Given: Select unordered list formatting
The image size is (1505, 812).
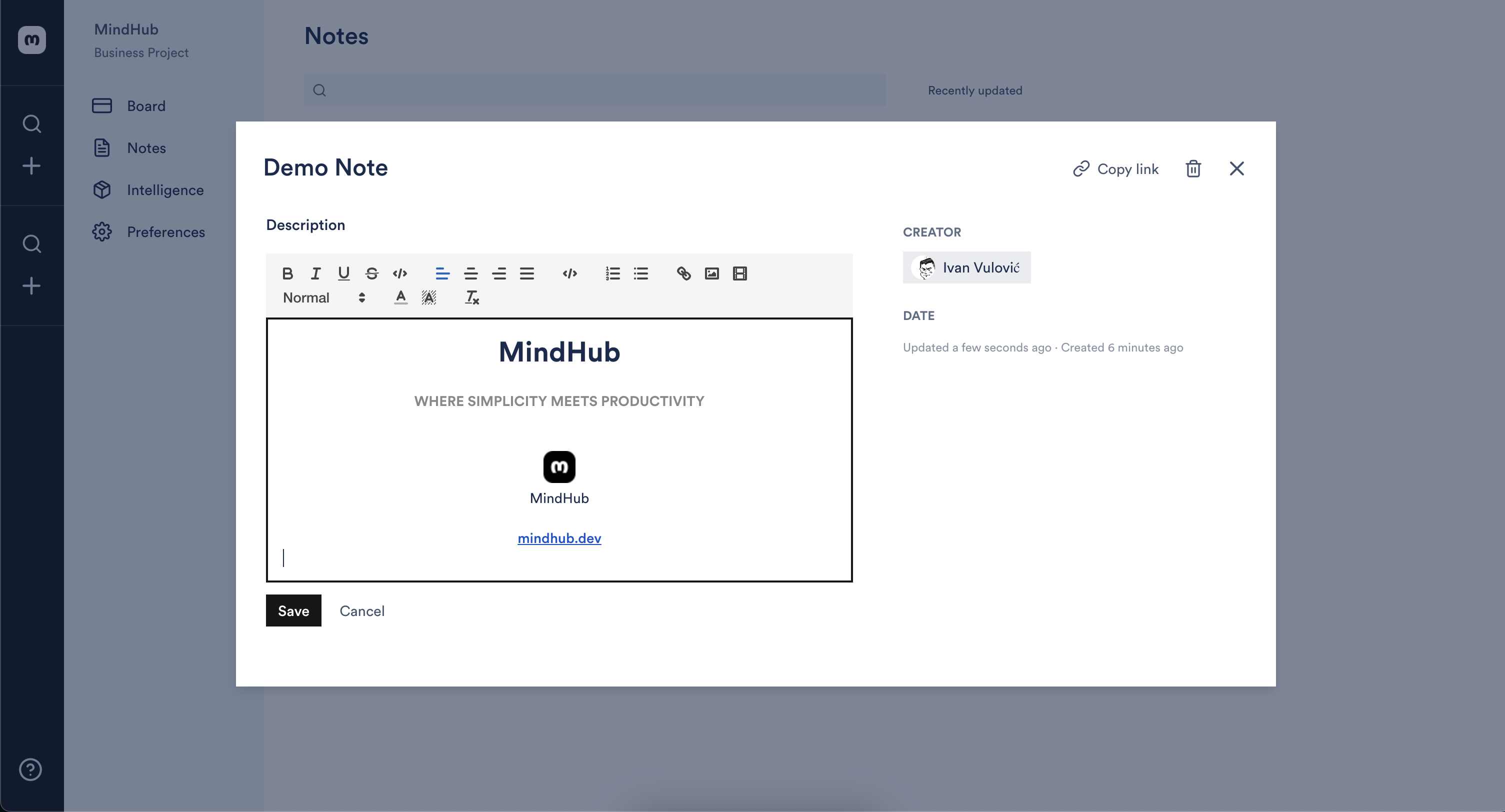Looking at the screenshot, I should [641, 273].
